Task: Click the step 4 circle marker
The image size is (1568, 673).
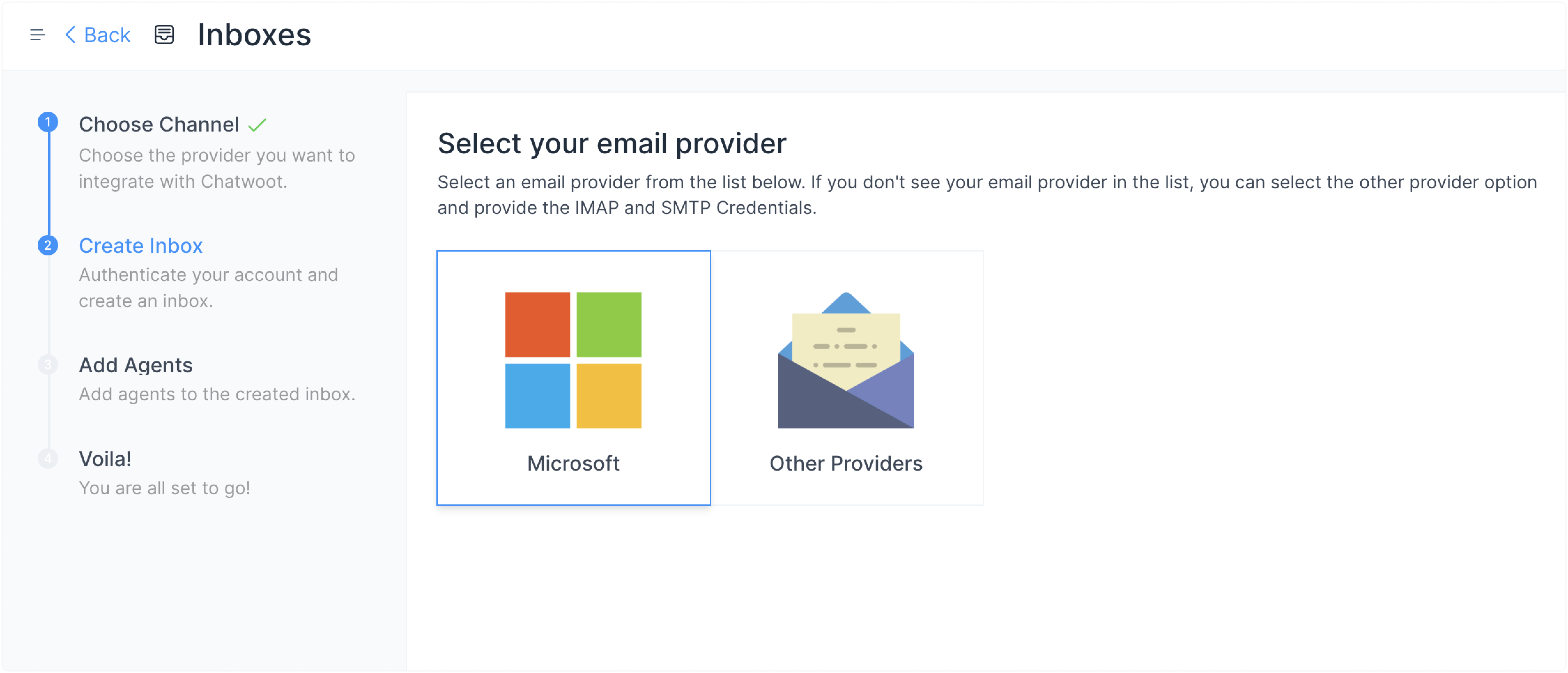Action: pos(48,458)
